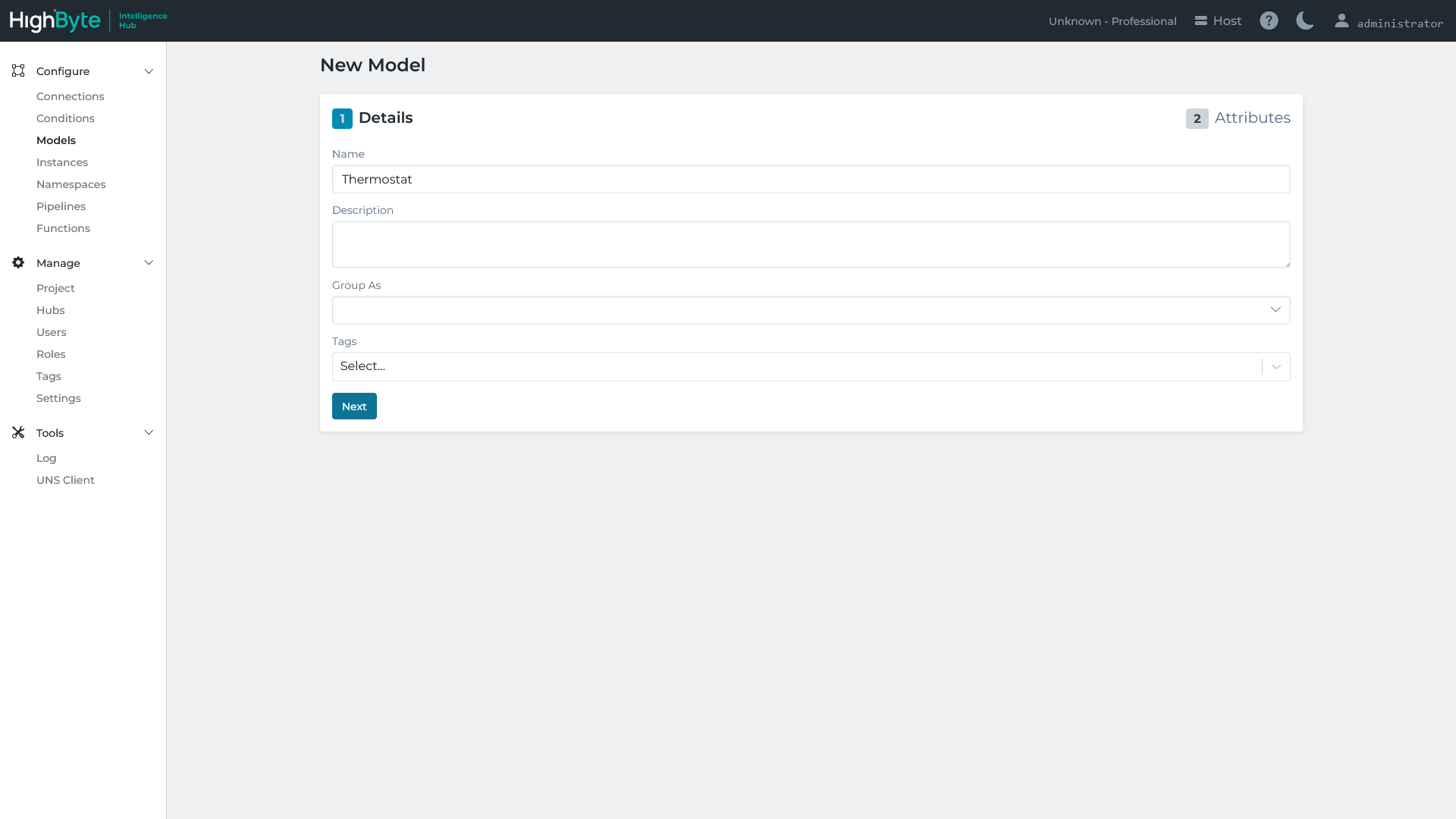Open the Tags select dropdown
This screenshot has height=819, width=1456.
(811, 366)
